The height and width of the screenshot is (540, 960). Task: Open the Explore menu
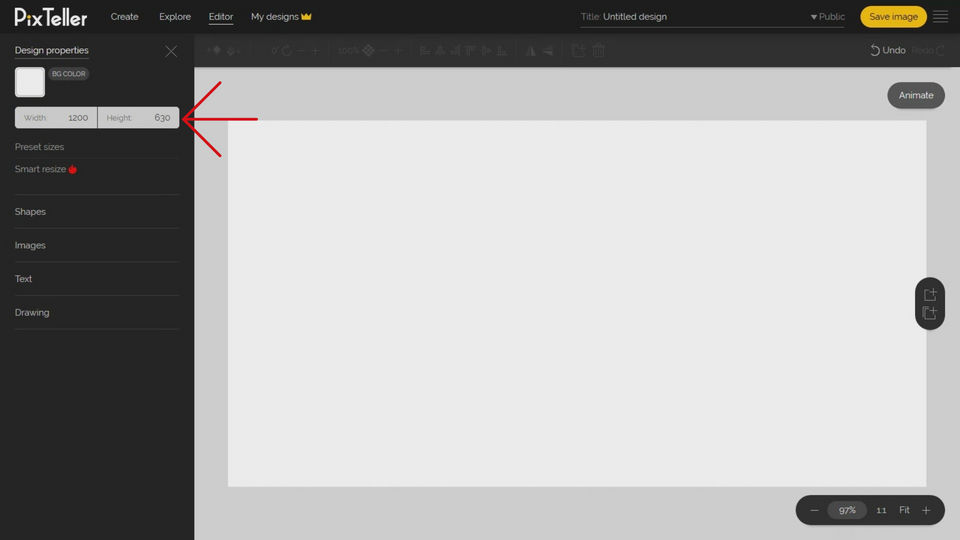coord(175,17)
